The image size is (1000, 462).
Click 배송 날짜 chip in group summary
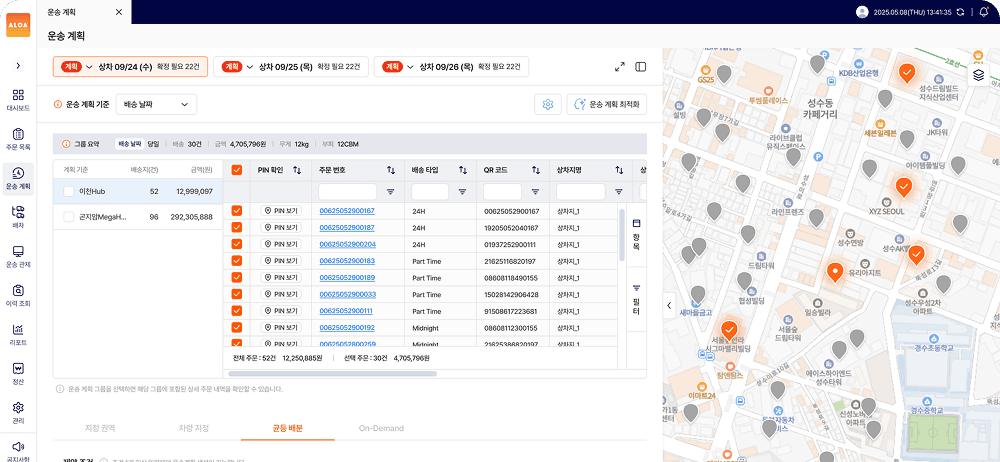point(130,144)
